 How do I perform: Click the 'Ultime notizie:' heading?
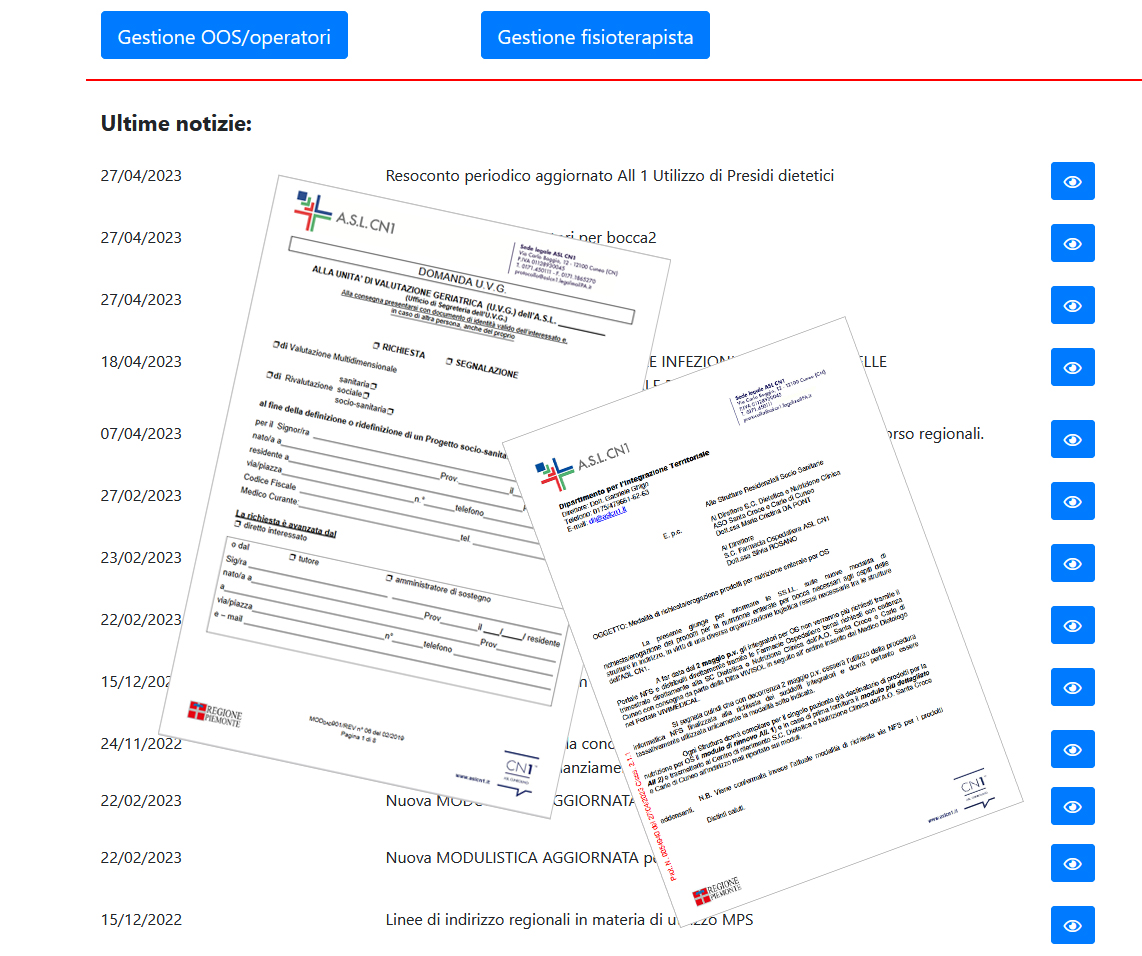pos(176,124)
